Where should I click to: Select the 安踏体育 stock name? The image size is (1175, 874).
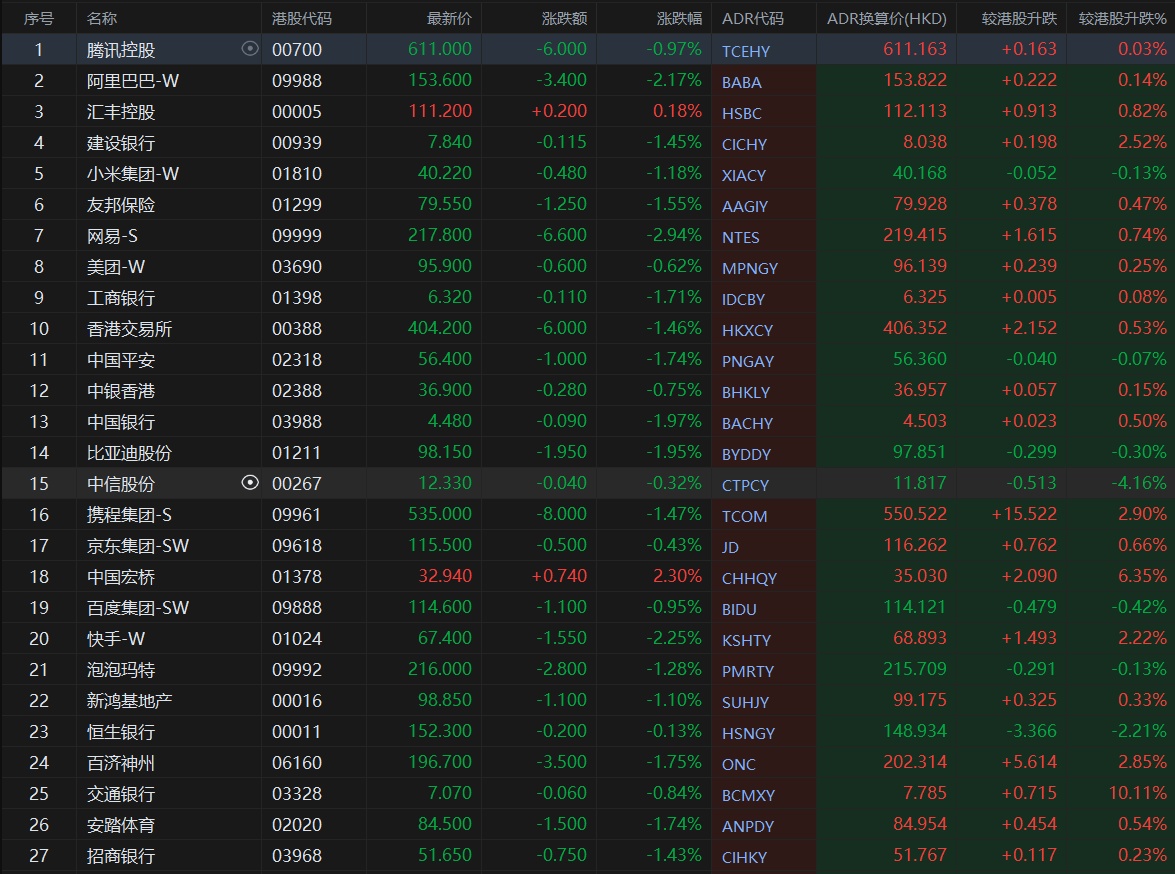coord(121,825)
